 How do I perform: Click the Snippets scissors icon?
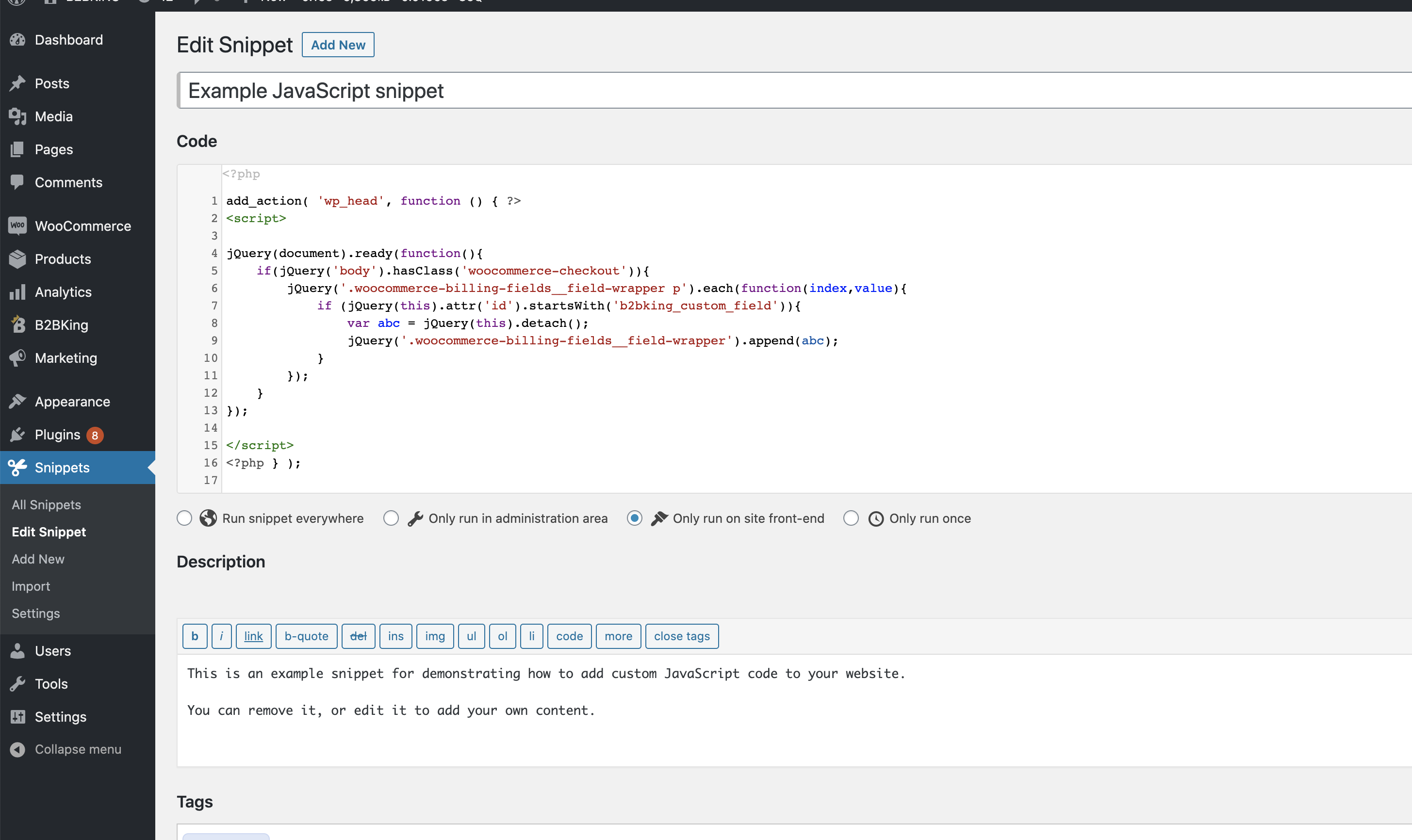pos(17,468)
